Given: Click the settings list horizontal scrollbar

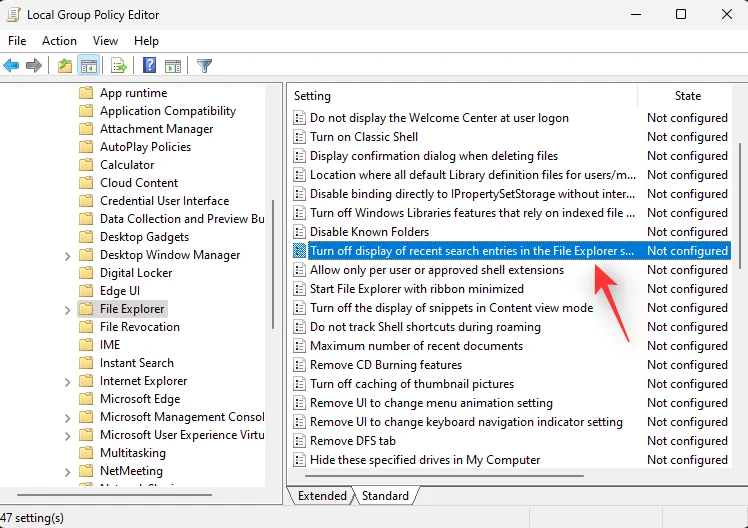Looking at the screenshot, I should coord(444,476).
